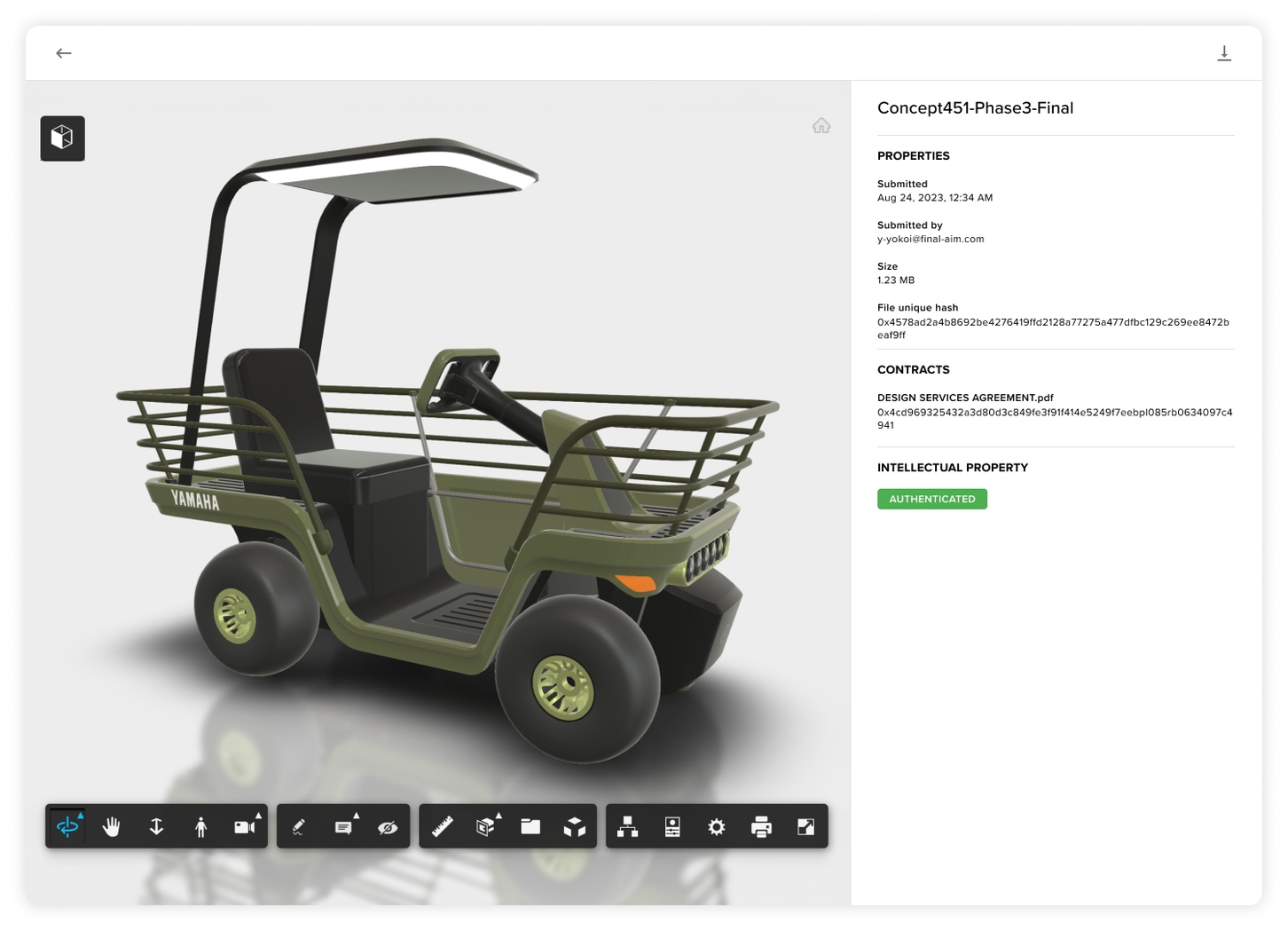Click the 1.23 MB size value
The height and width of the screenshot is (931, 1288).
[896, 280]
